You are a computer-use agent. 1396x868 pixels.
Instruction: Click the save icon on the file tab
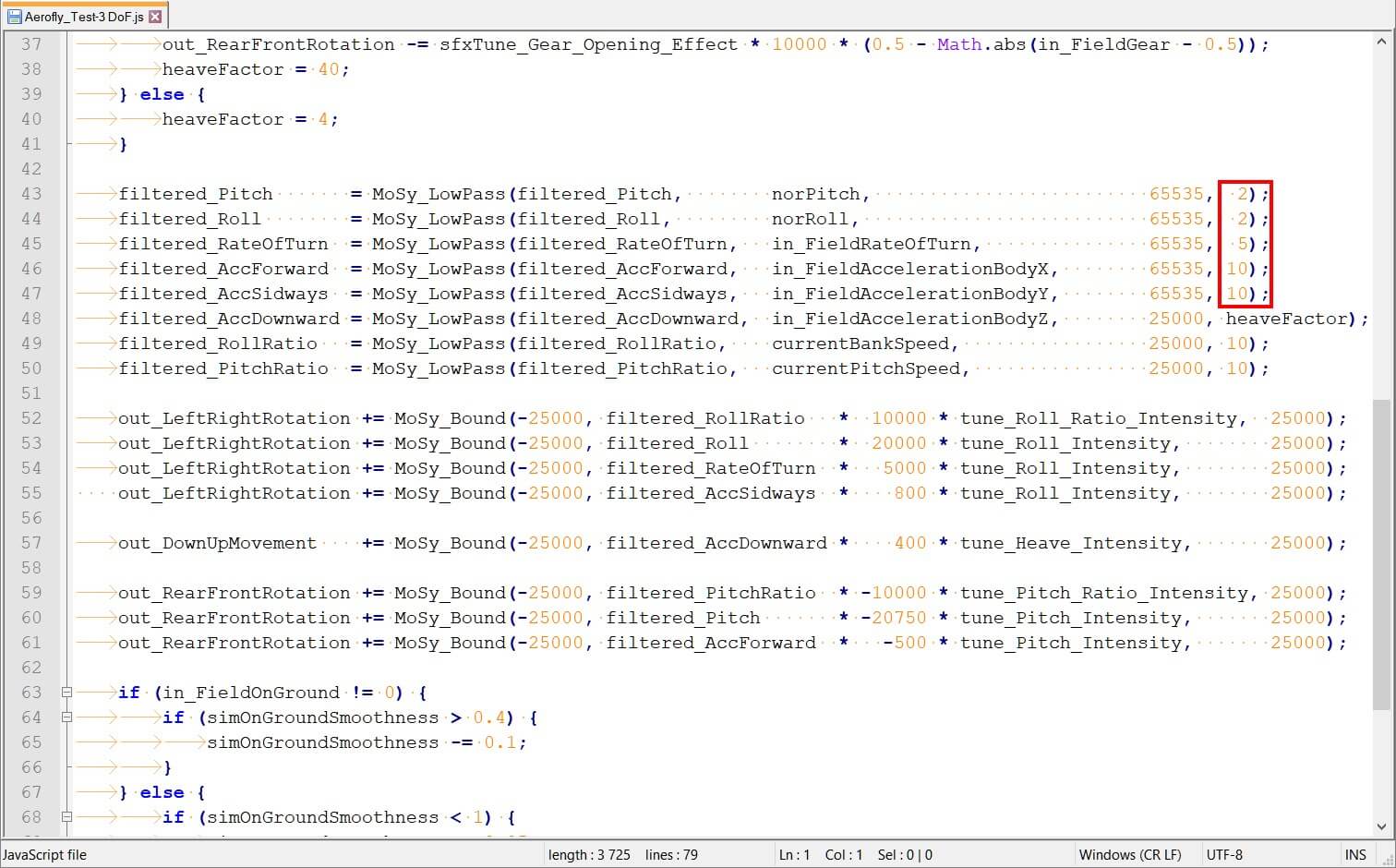click(x=14, y=17)
